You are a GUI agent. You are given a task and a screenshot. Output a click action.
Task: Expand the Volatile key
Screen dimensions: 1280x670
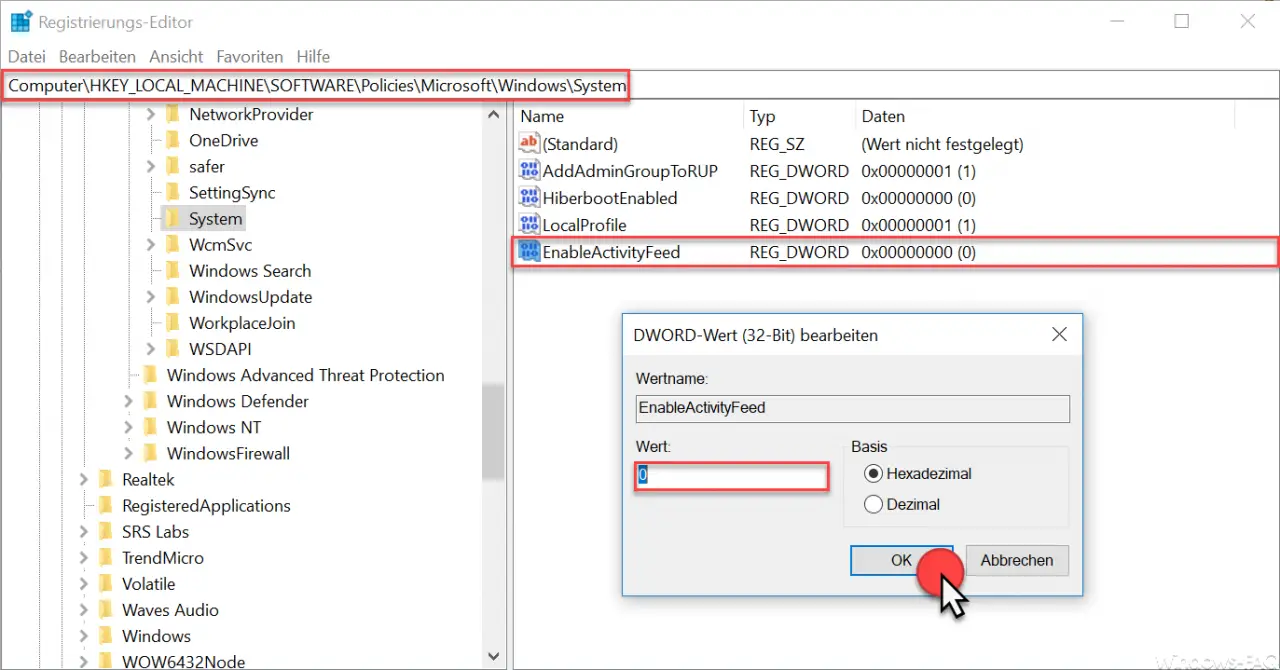(x=83, y=583)
